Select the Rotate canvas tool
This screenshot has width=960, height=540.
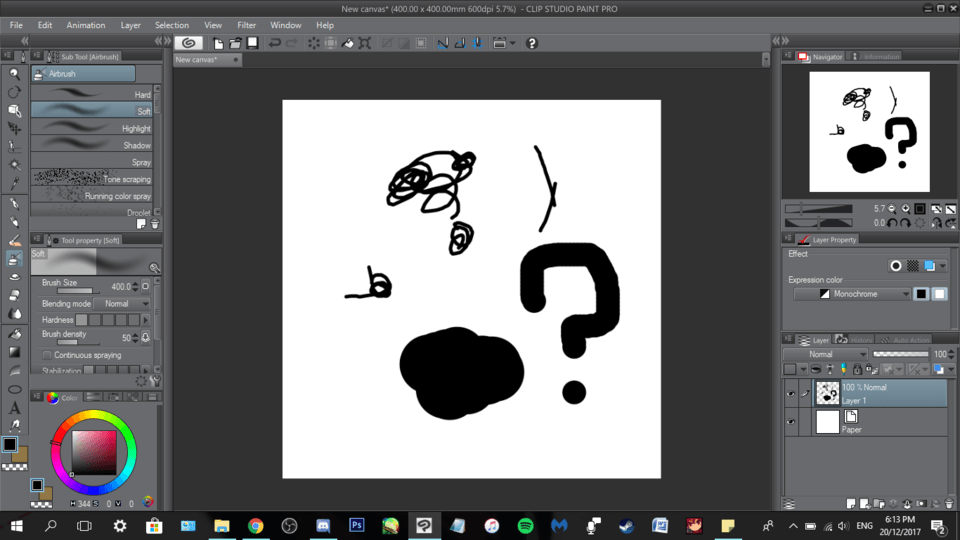(15, 92)
